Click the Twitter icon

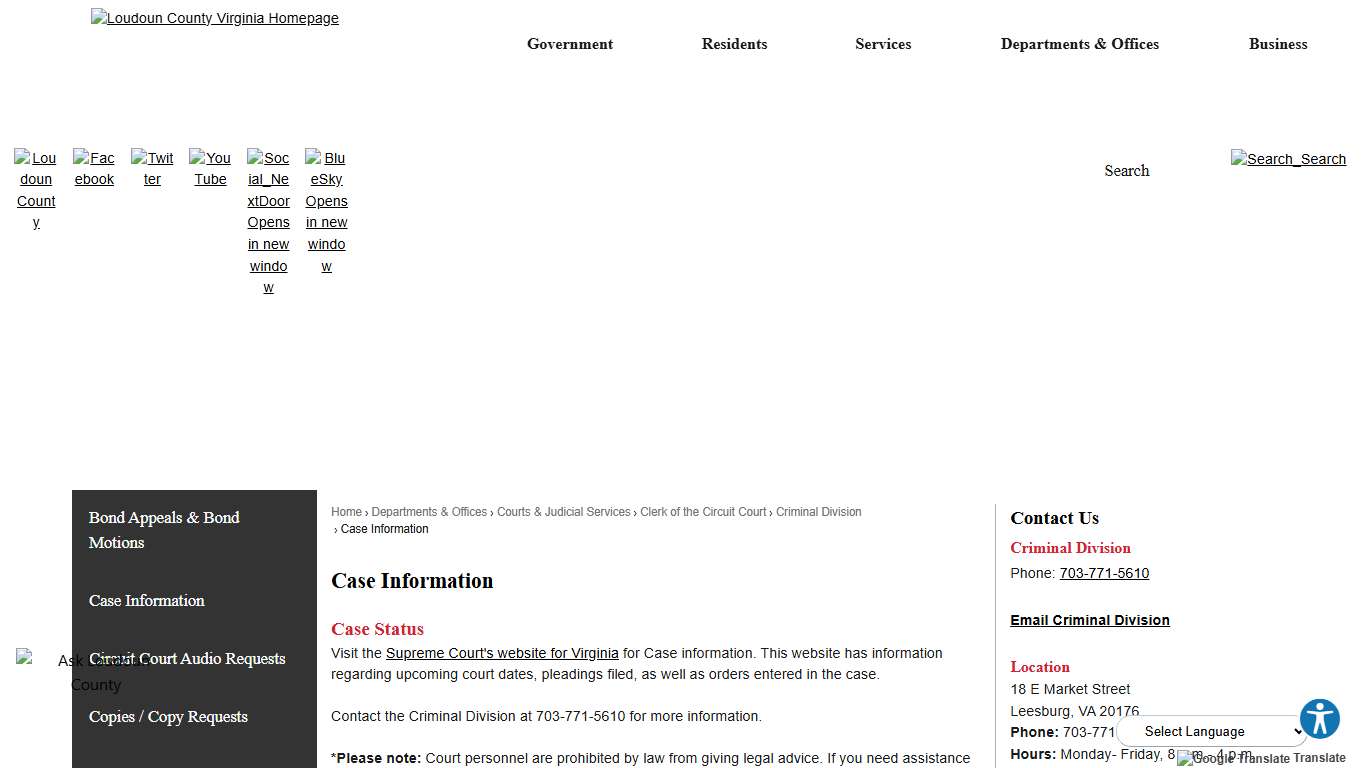pyautogui.click(x=152, y=168)
